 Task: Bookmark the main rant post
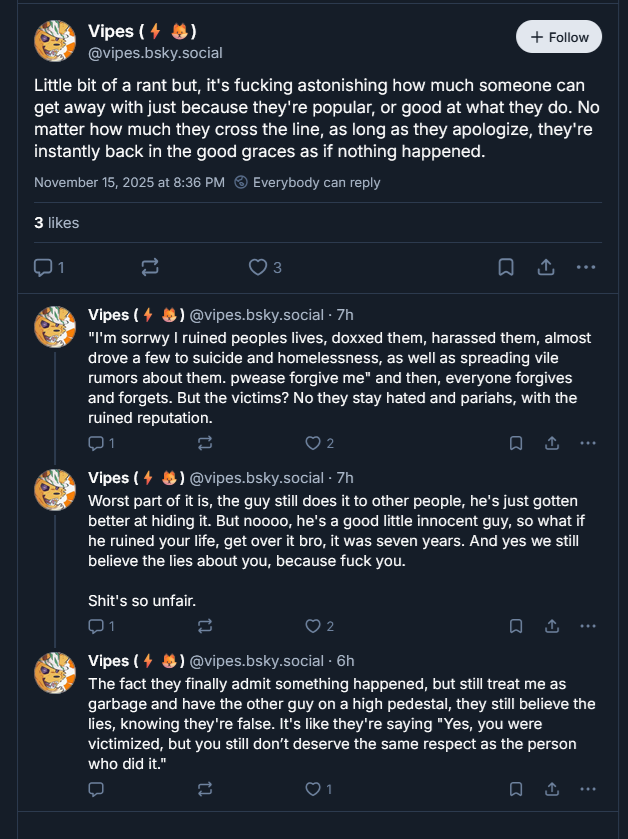(507, 267)
